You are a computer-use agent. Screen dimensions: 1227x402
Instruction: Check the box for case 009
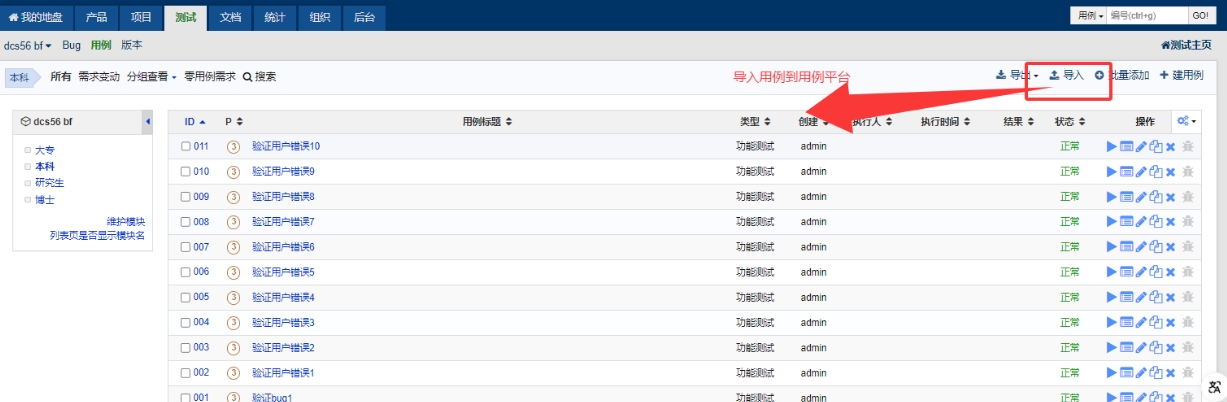[x=185, y=196]
